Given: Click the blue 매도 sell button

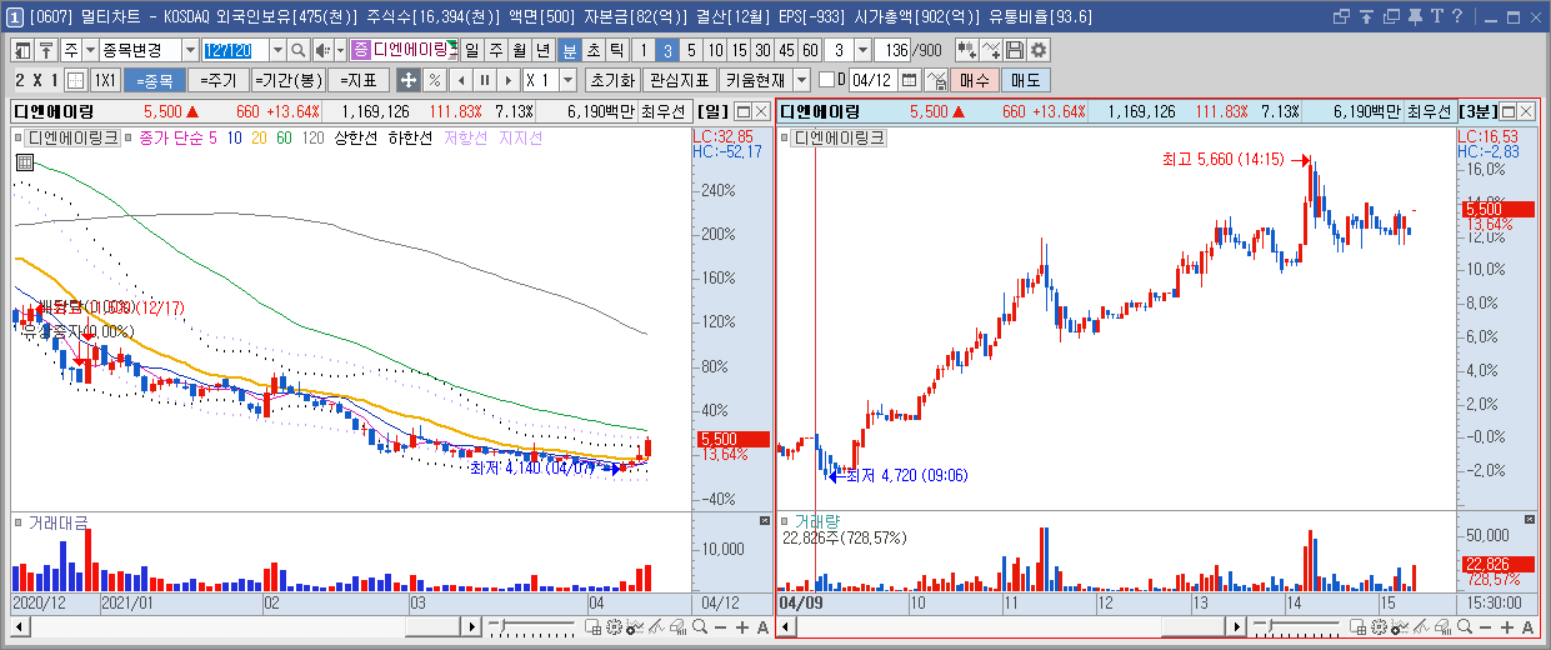Looking at the screenshot, I should pyautogui.click(x=1026, y=80).
